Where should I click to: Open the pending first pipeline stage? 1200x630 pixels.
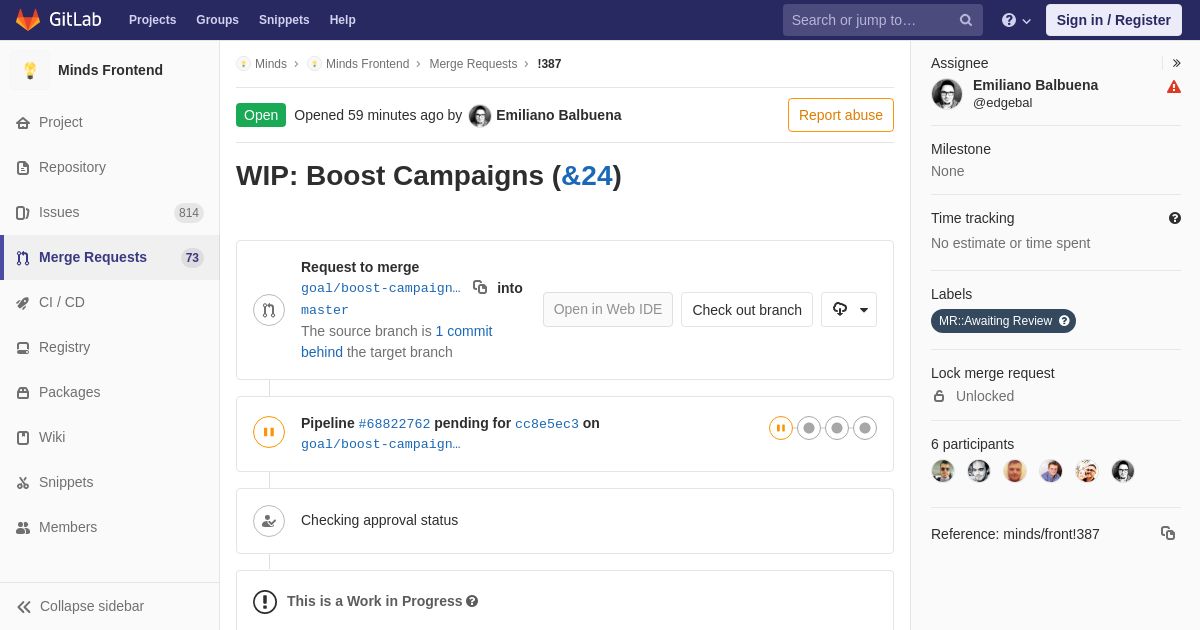click(x=781, y=428)
